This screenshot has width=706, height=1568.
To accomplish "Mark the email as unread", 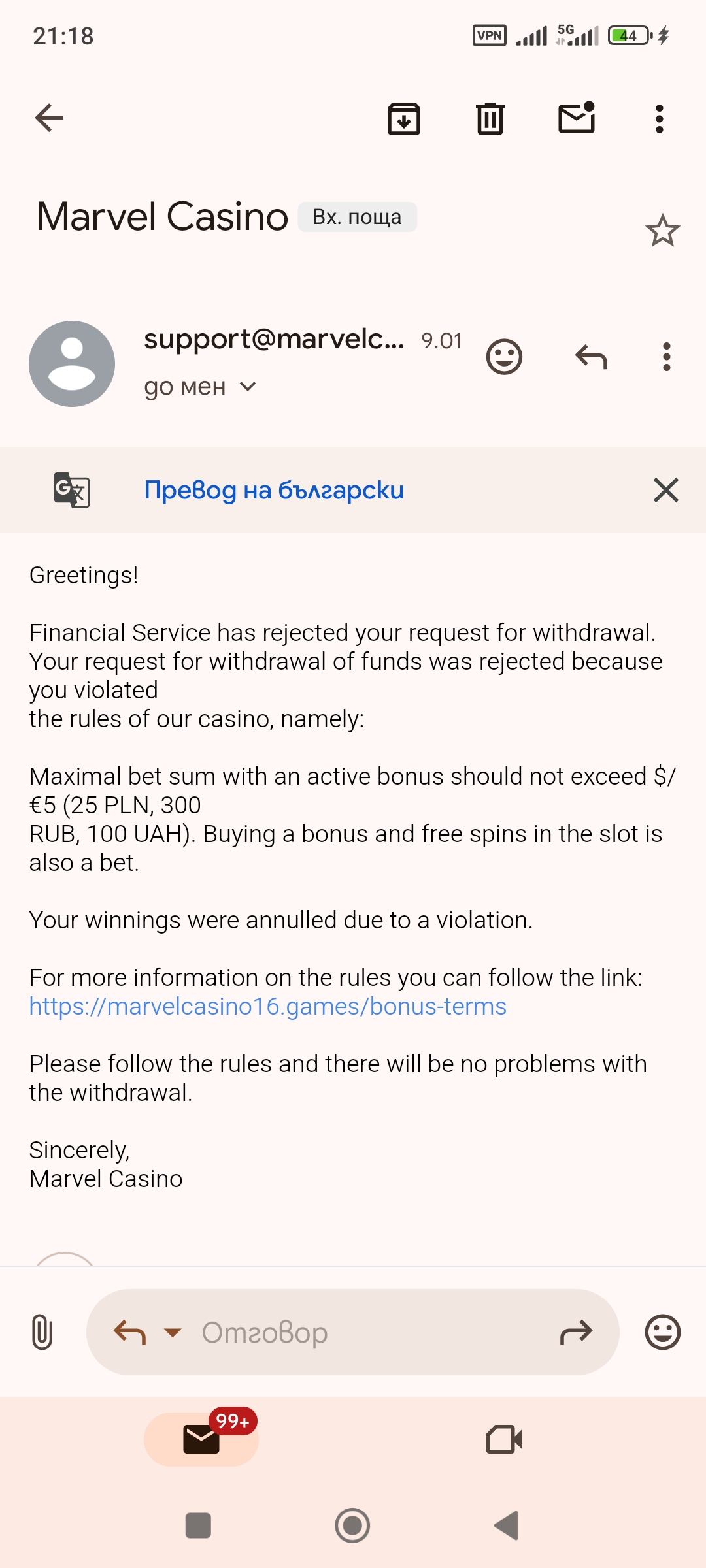I will tap(577, 119).
